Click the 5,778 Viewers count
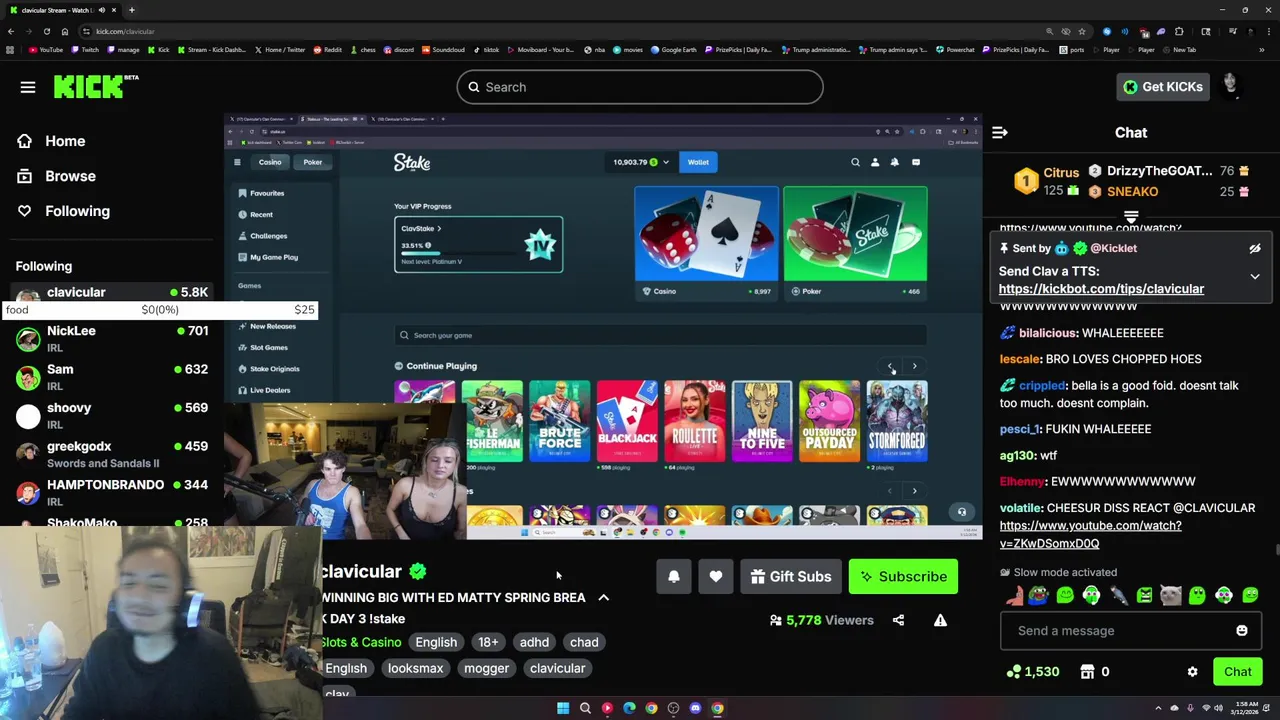This screenshot has height=720, width=1280. (822, 620)
